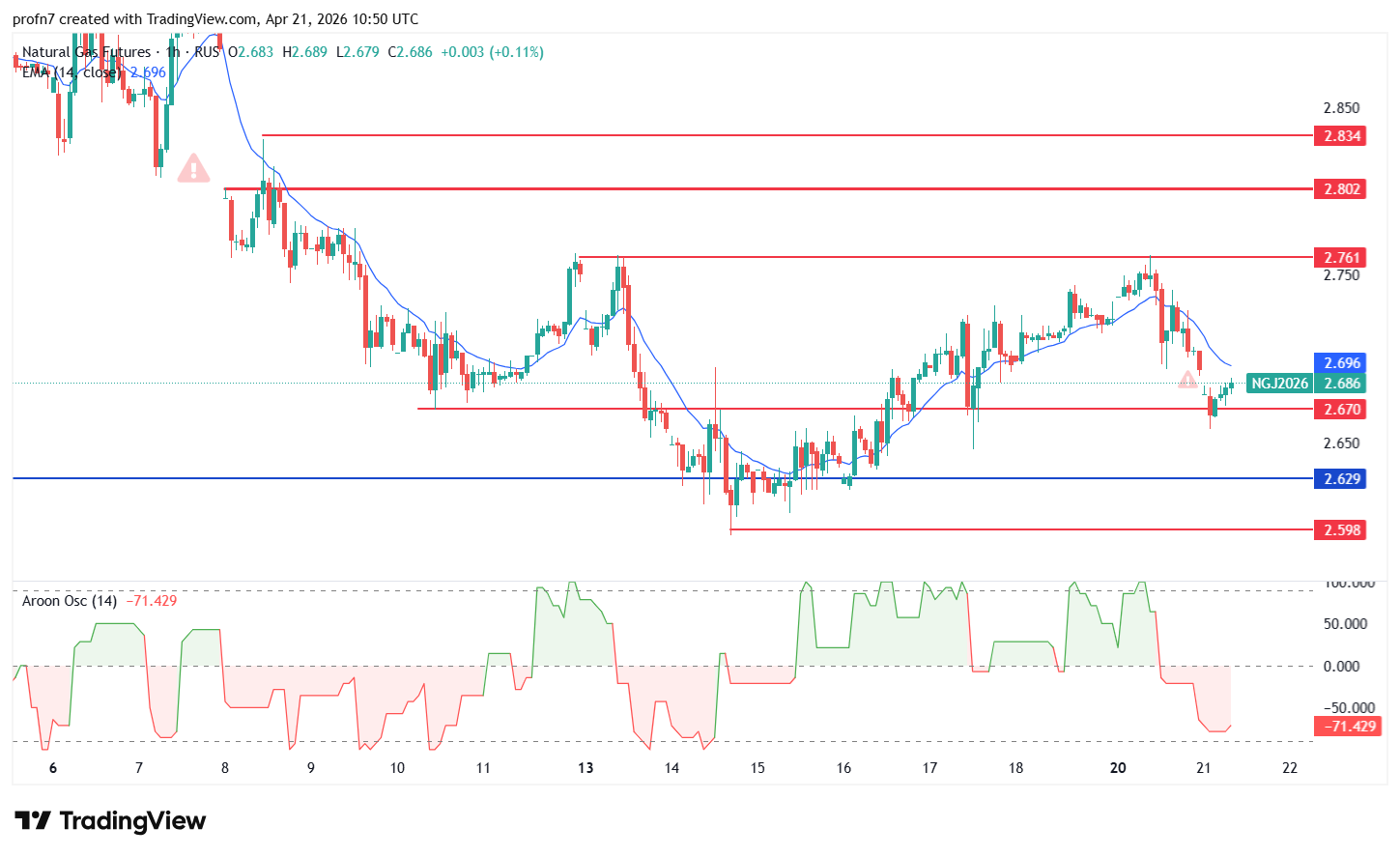Screen dimensions: 1400x857
Task: Click the 2.650 price axis tick
Action: pyautogui.click(x=1341, y=443)
